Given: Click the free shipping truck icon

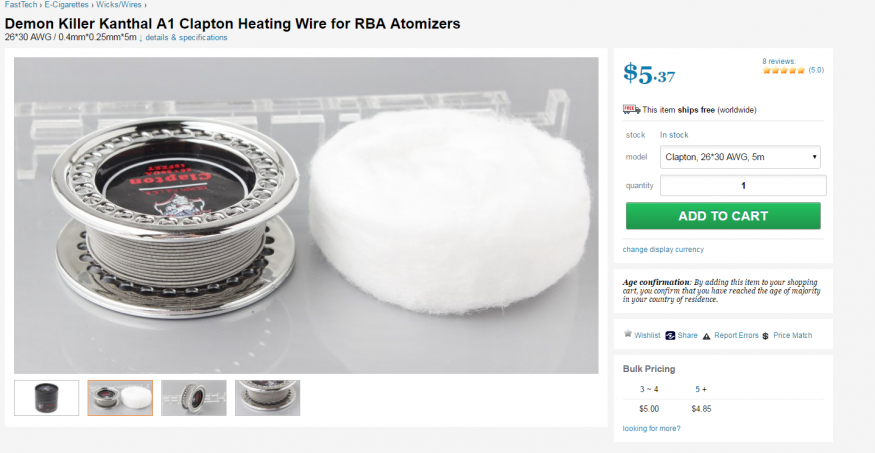Looking at the screenshot, I should point(631,109).
